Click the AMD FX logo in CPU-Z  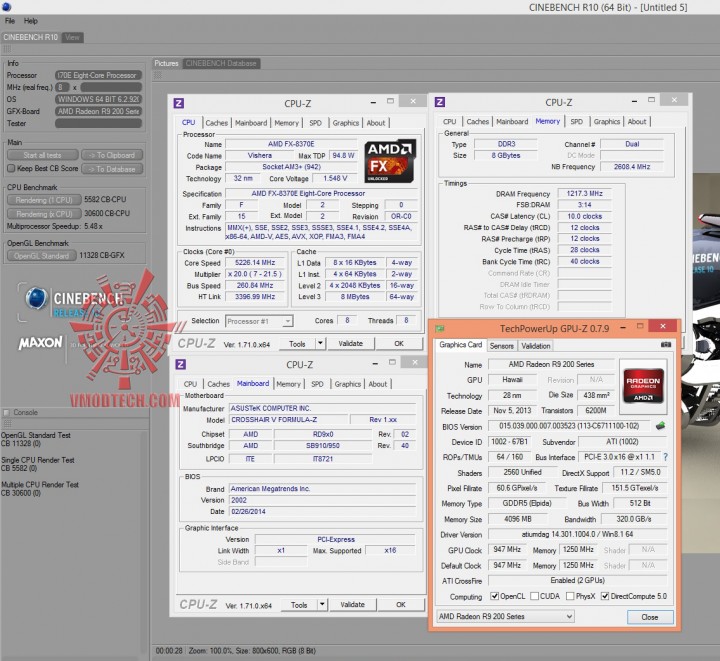point(390,161)
